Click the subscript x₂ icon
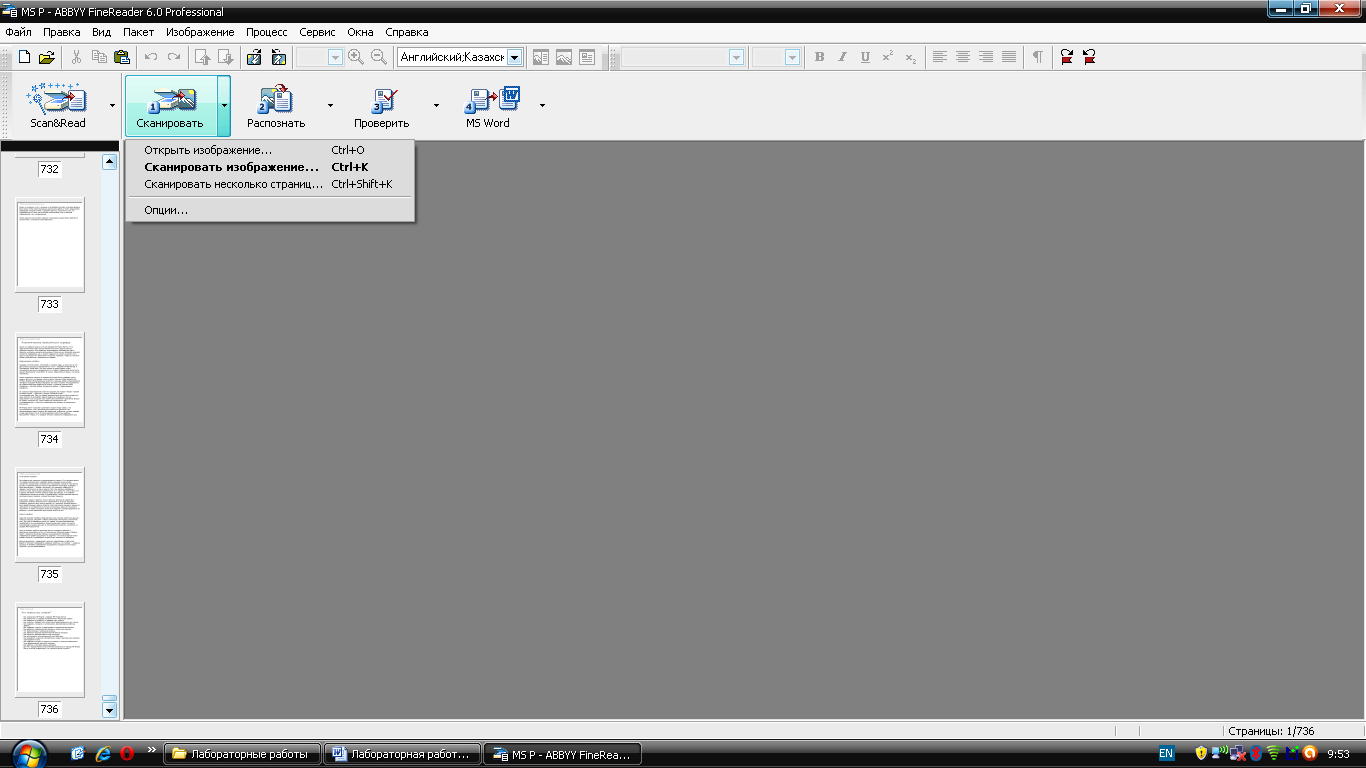Viewport: 1366px width, 768px height. [x=911, y=57]
